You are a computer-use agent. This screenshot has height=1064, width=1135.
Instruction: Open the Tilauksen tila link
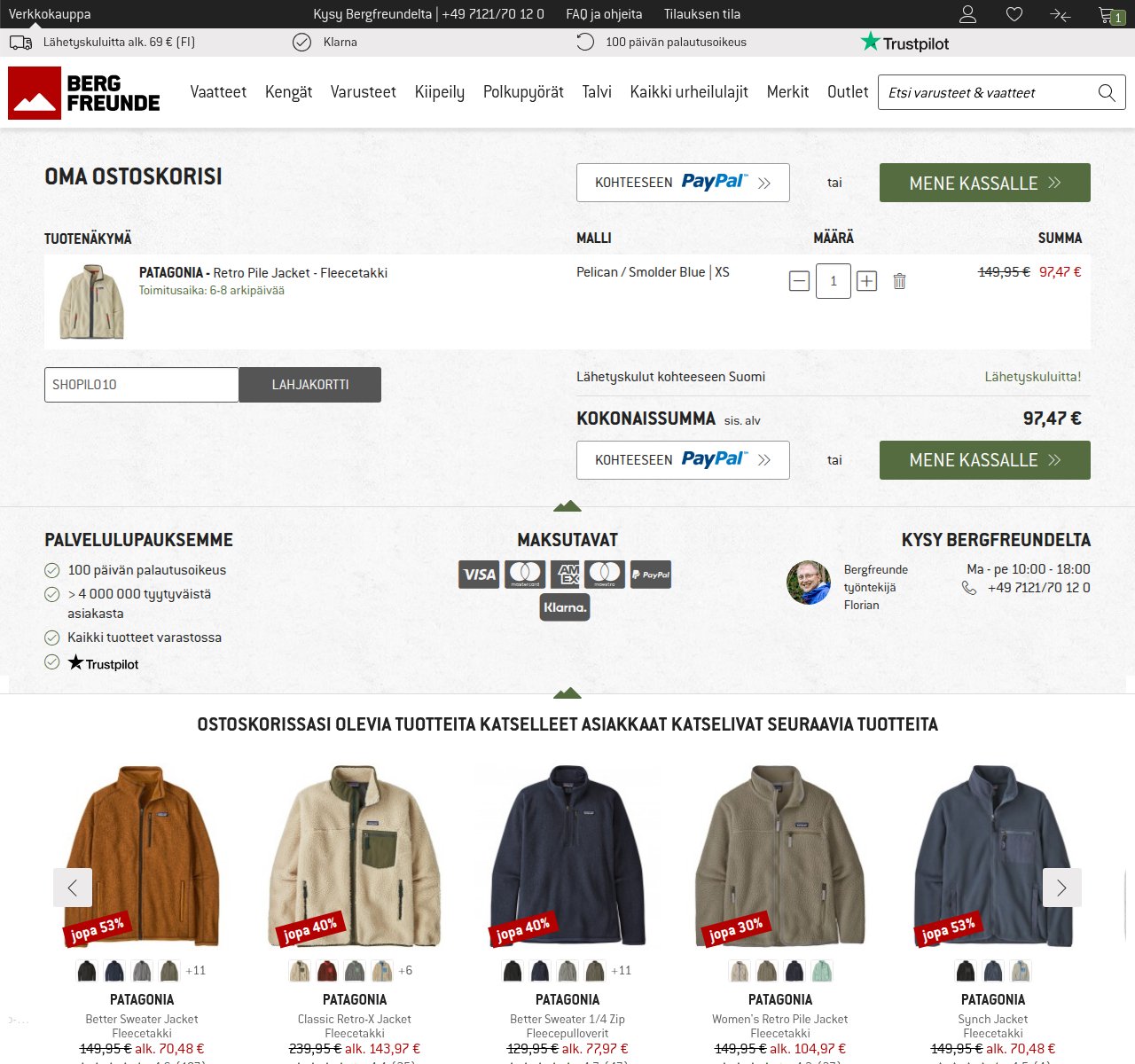click(x=702, y=14)
